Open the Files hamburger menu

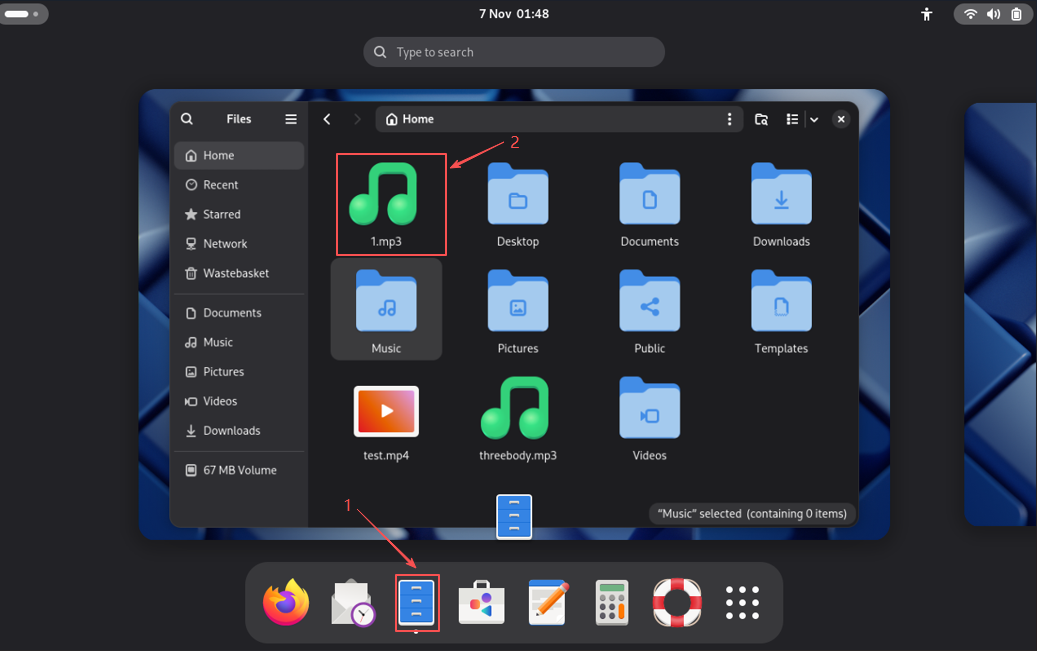[x=291, y=119]
